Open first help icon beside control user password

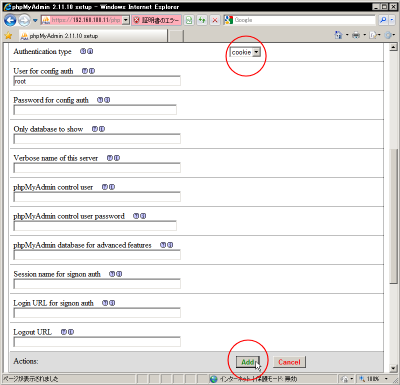136,216
